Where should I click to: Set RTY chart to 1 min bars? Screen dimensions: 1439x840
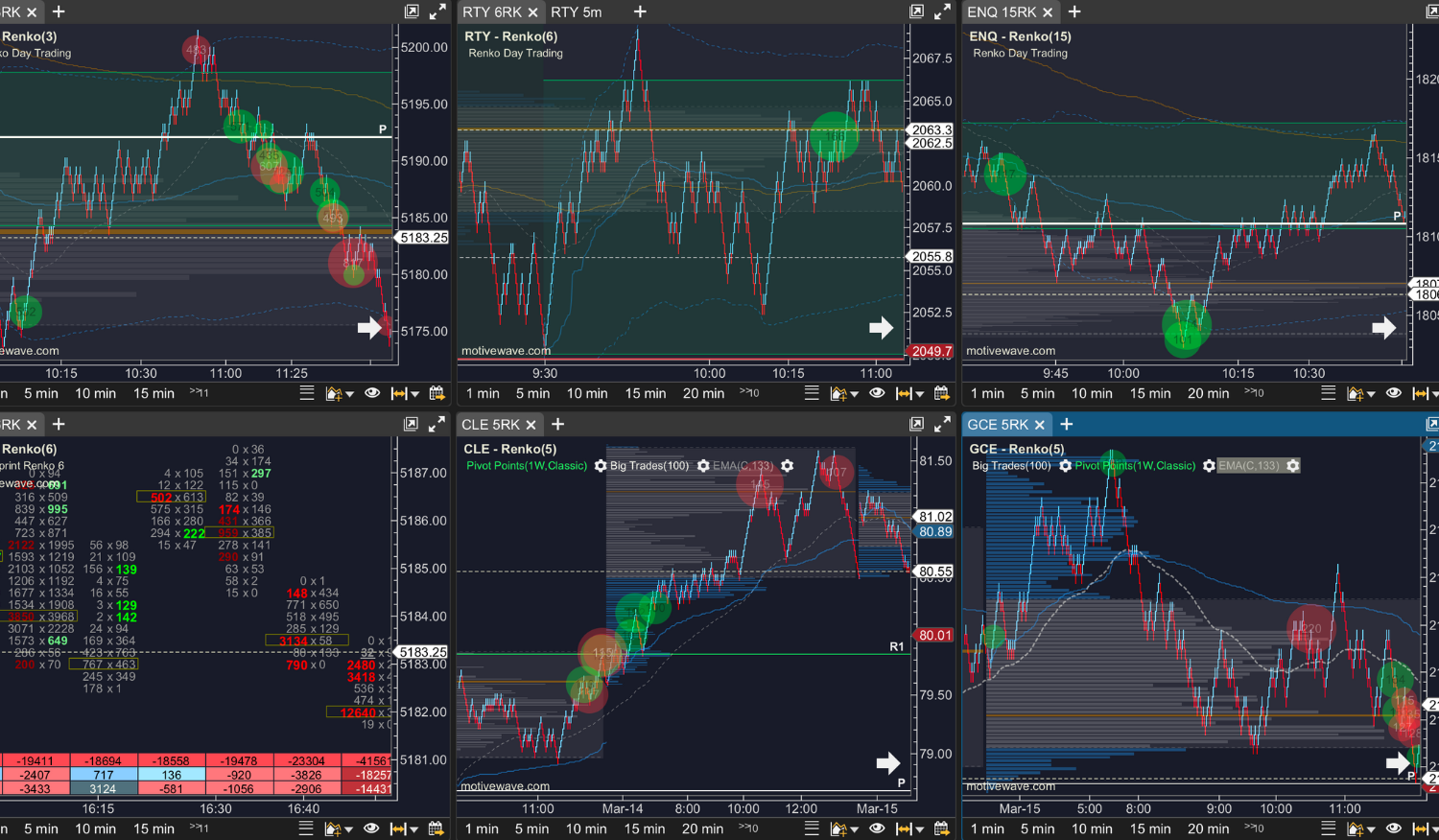483,393
